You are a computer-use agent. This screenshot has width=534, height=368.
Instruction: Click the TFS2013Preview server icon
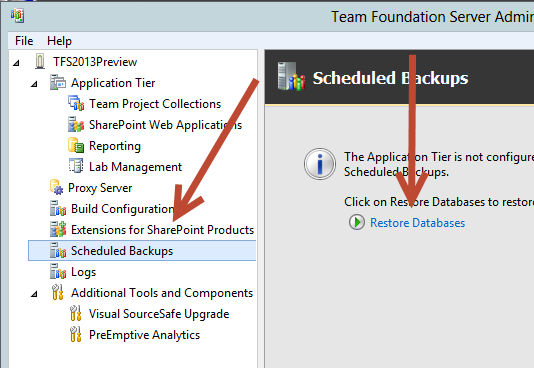point(40,62)
